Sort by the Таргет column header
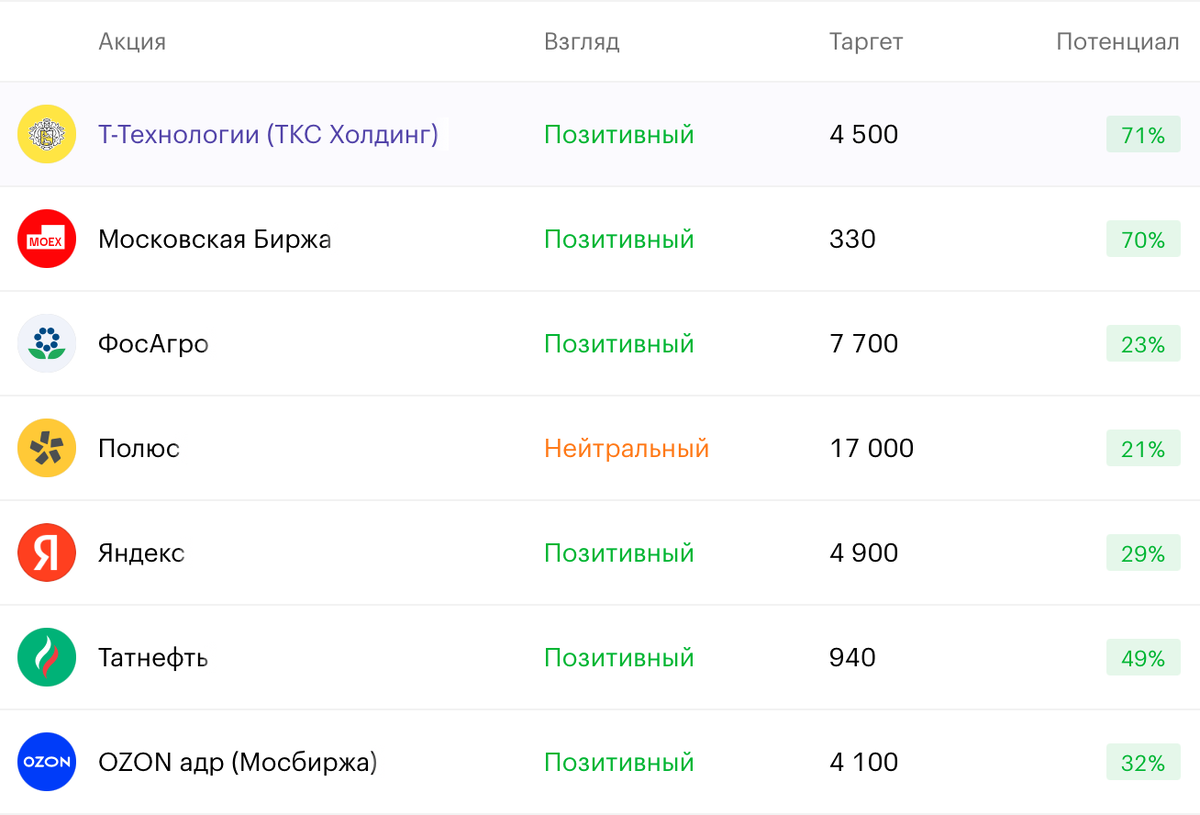 click(866, 42)
